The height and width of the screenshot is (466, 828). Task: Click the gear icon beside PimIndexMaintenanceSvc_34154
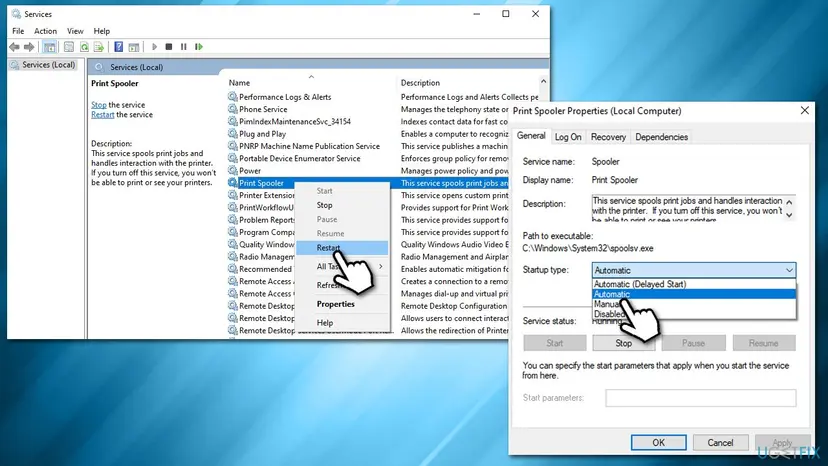coord(232,121)
